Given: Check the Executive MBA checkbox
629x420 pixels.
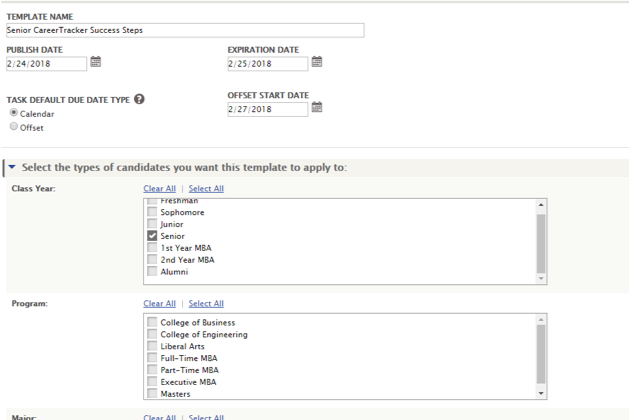Looking at the screenshot, I should [152, 381].
